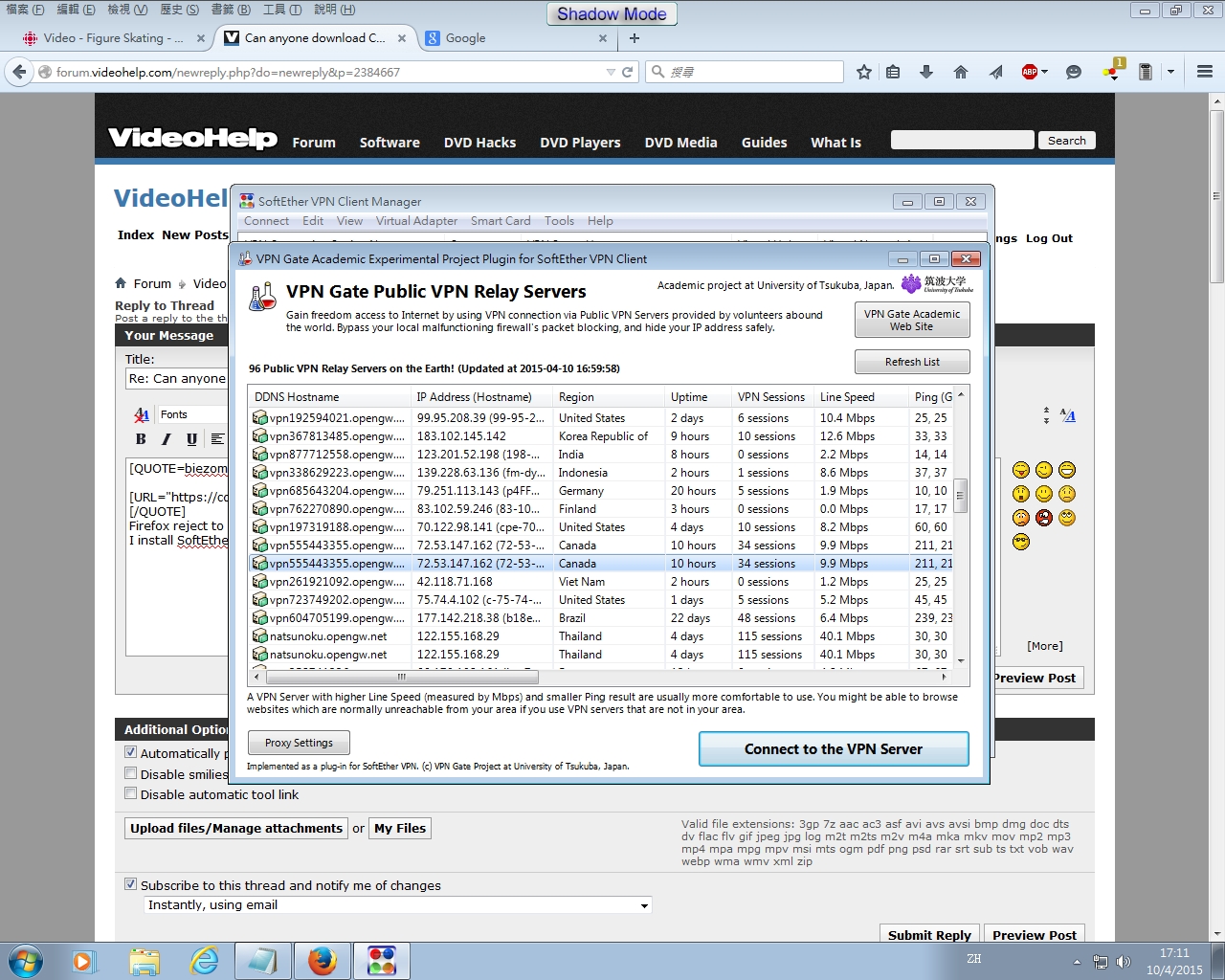Switch to the Google browser tab
The image size is (1225, 980).
[x=515, y=38]
